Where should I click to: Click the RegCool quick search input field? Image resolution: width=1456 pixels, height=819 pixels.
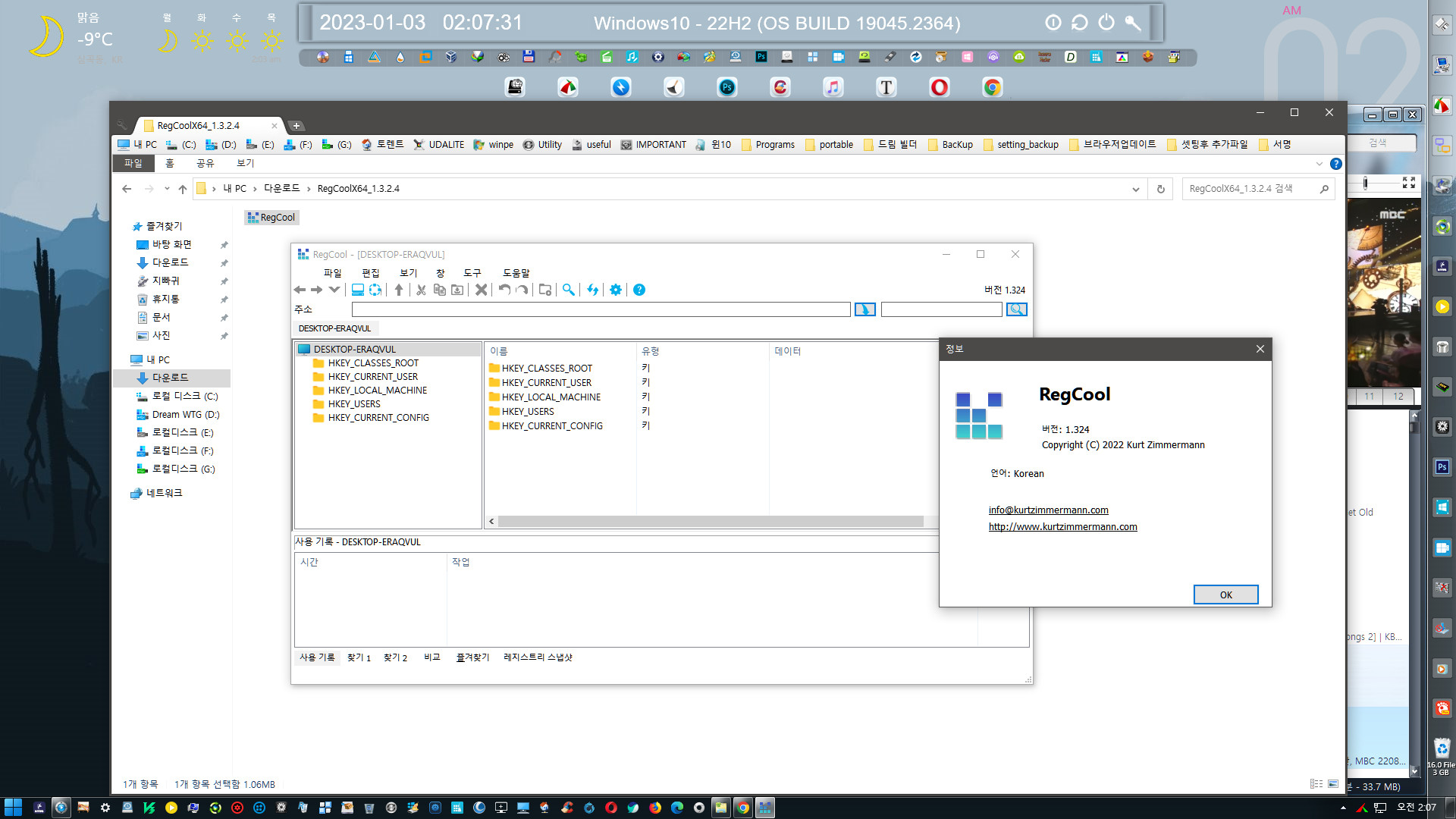[941, 309]
